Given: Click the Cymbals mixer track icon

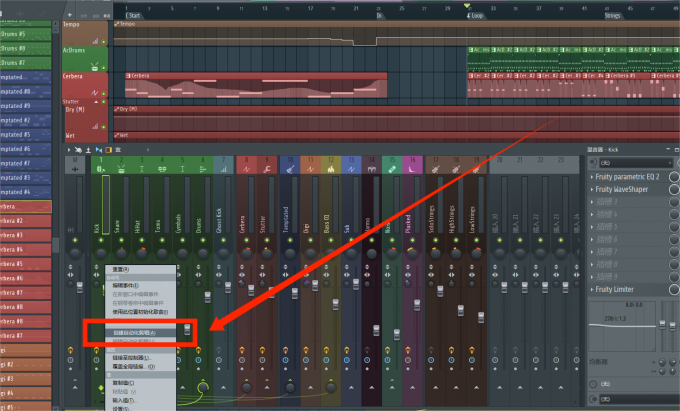Looking at the screenshot, I should click(x=182, y=169).
